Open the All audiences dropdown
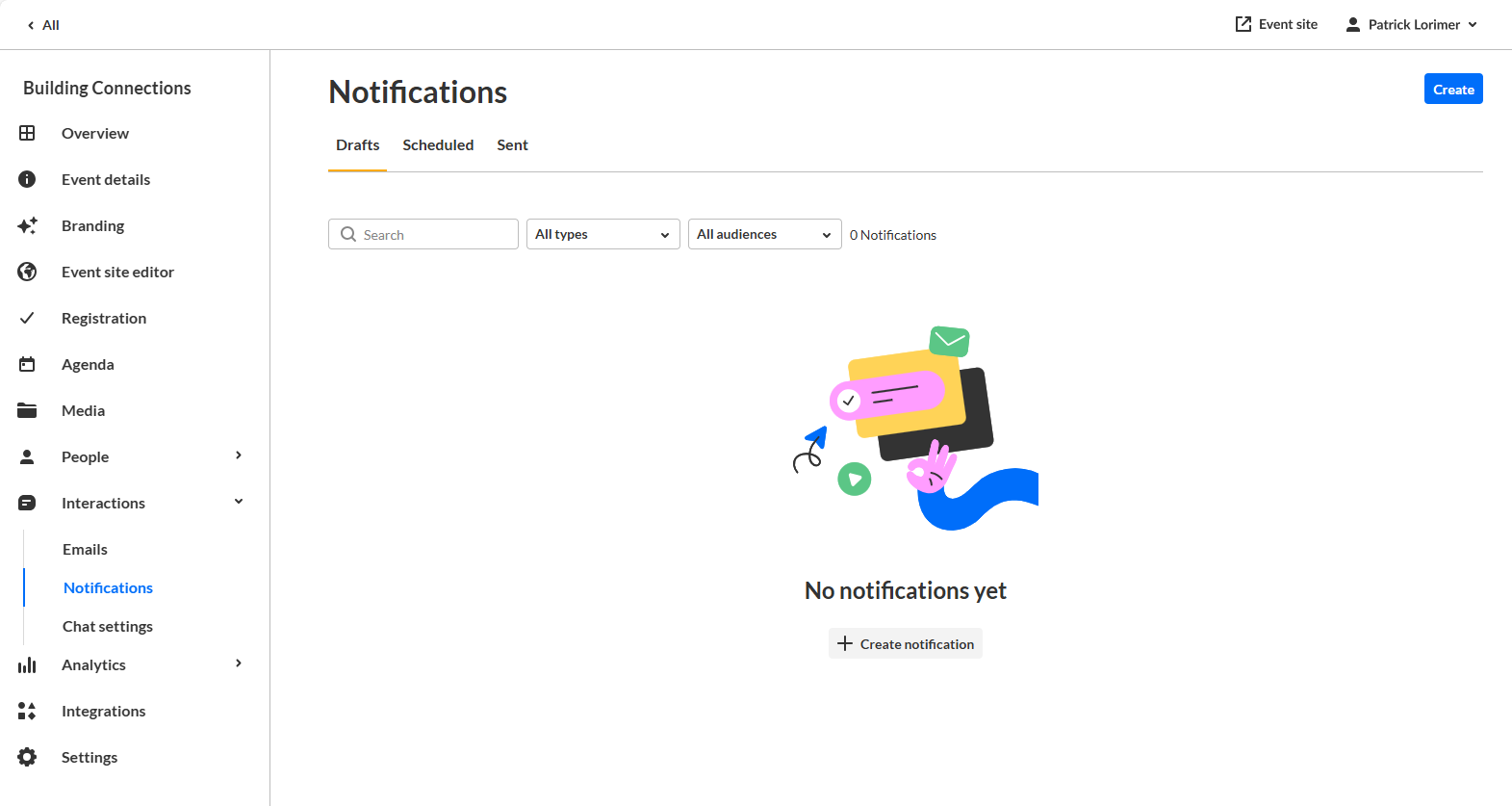The height and width of the screenshot is (806, 1512). pyautogui.click(x=765, y=234)
